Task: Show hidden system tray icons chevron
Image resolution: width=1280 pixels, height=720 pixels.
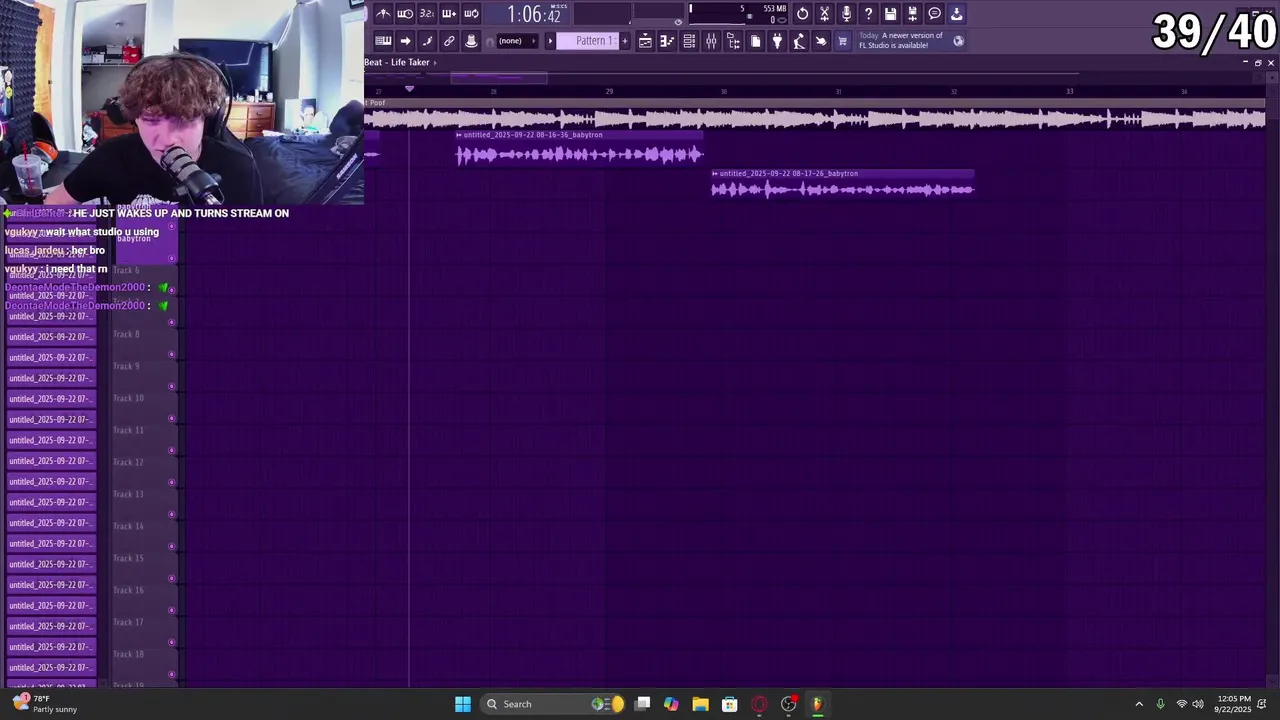Action: pos(1139,704)
